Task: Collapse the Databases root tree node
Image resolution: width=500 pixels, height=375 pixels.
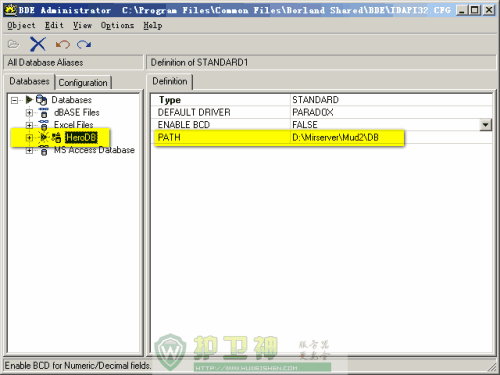Action: [14, 100]
